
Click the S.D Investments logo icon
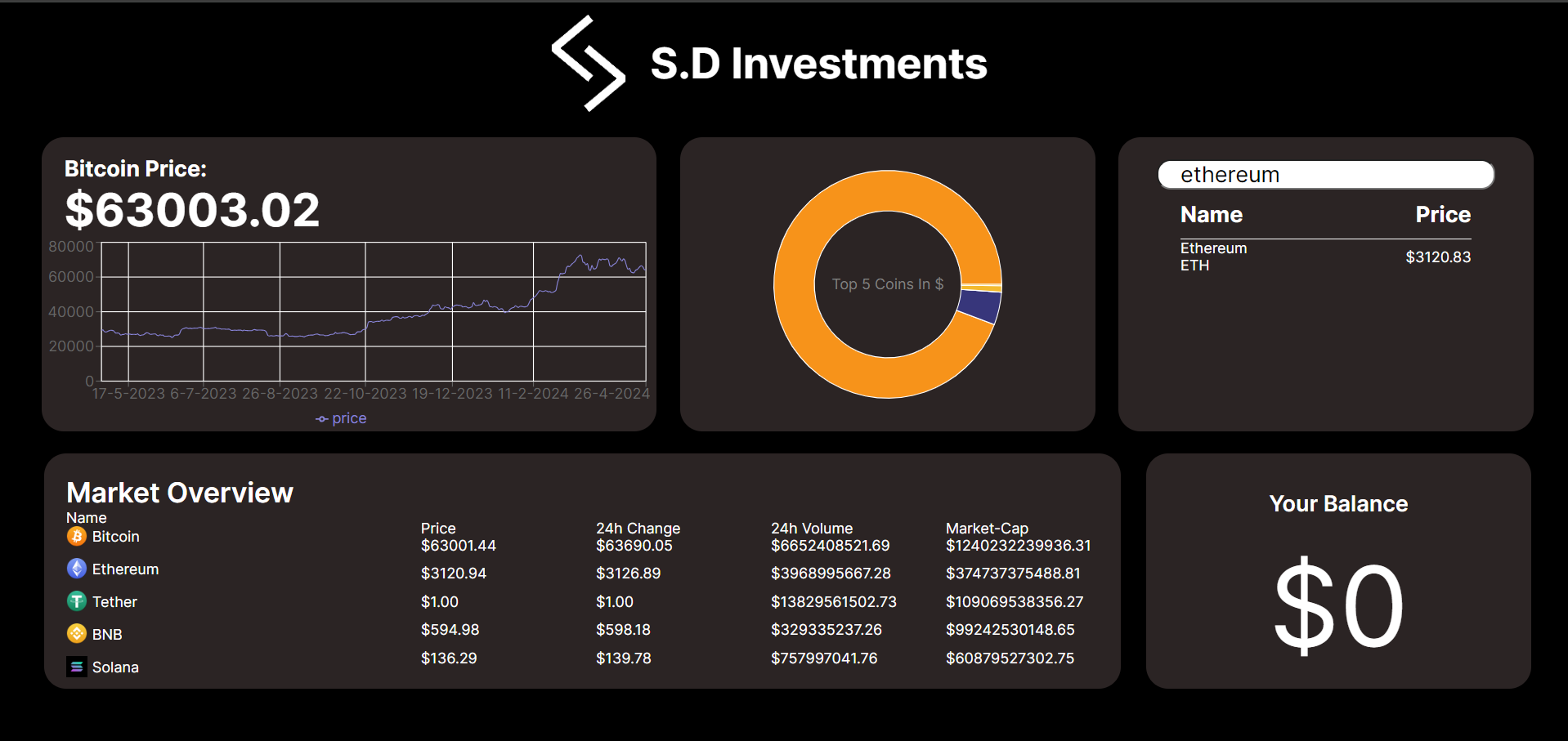pyautogui.click(x=588, y=63)
